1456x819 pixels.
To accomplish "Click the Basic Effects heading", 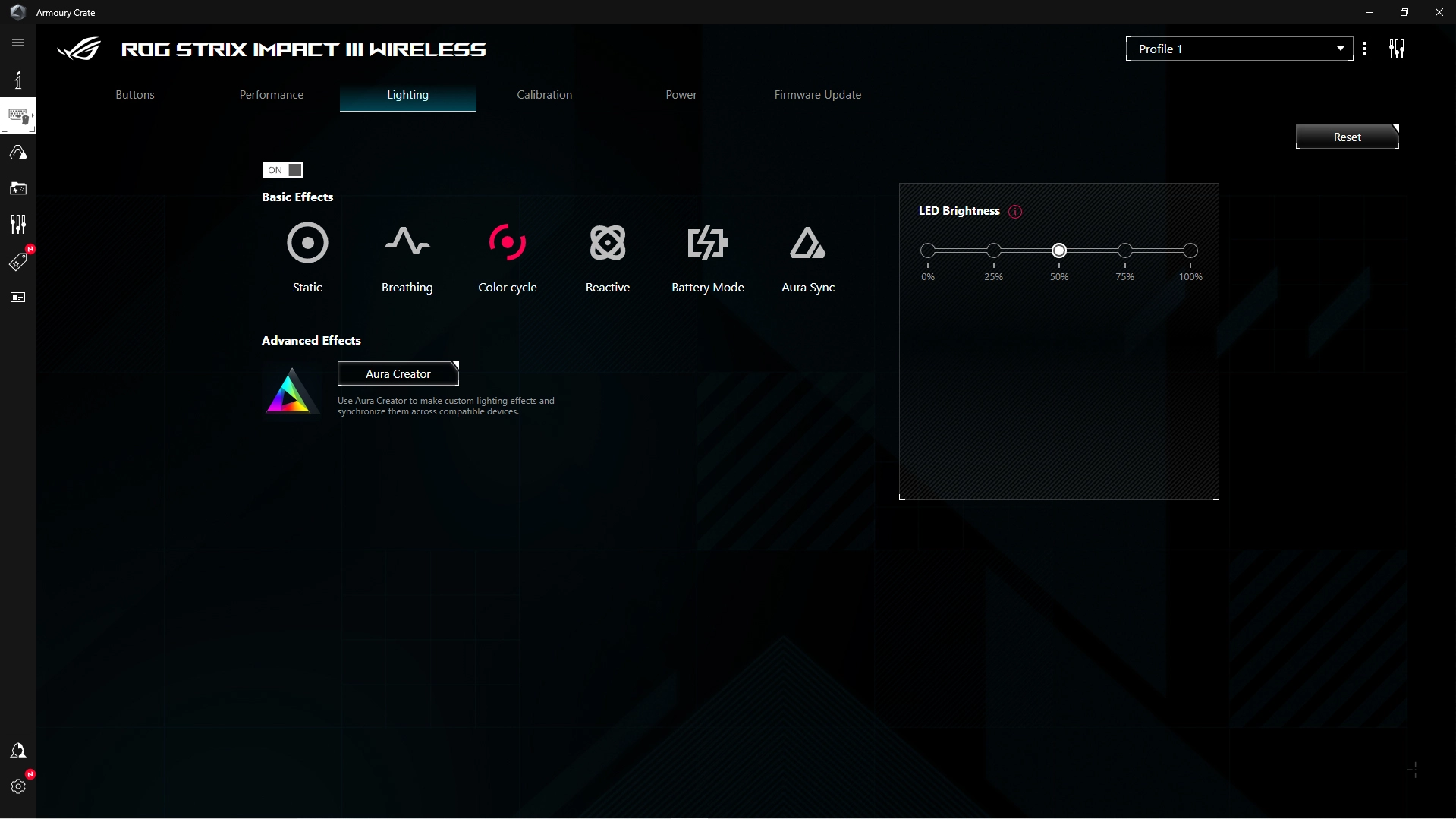I will [297, 197].
